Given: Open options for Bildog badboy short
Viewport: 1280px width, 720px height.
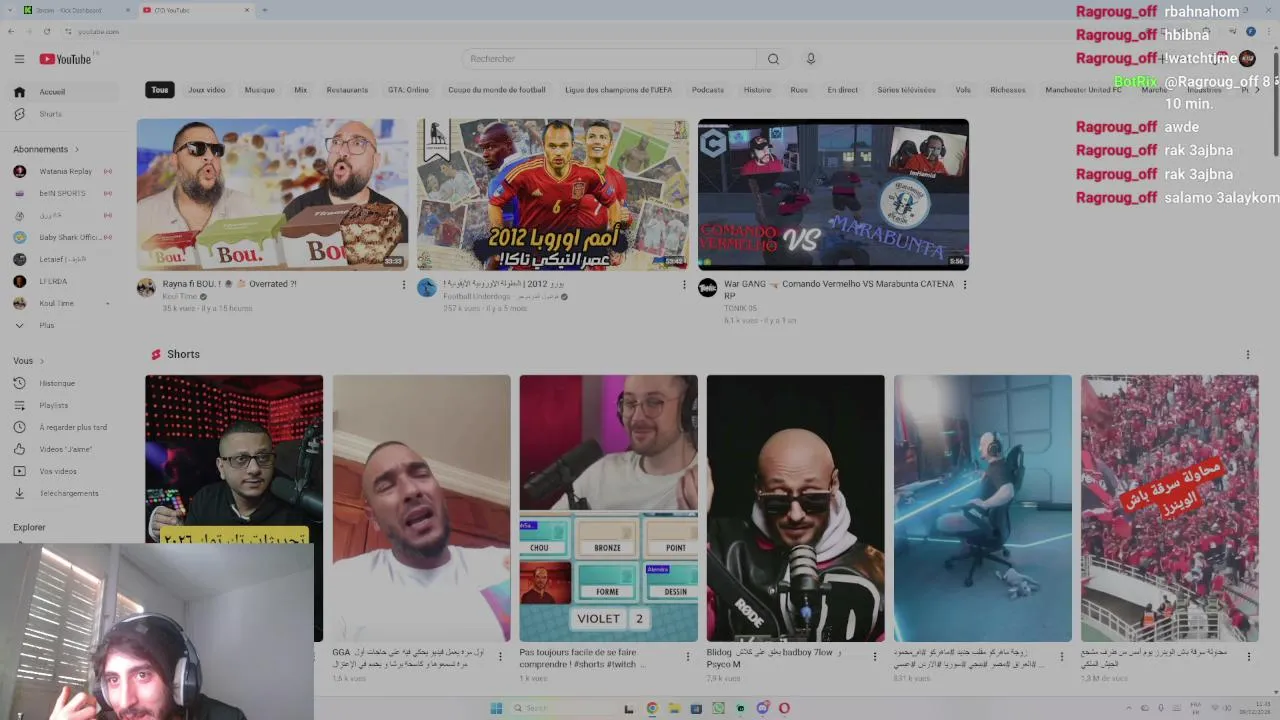Looking at the screenshot, I should click(875, 657).
